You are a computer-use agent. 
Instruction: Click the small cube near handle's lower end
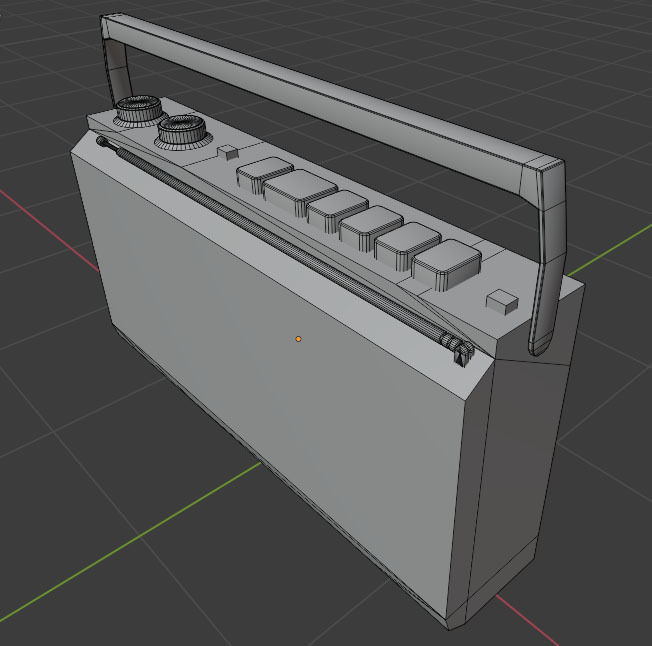point(502,302)
